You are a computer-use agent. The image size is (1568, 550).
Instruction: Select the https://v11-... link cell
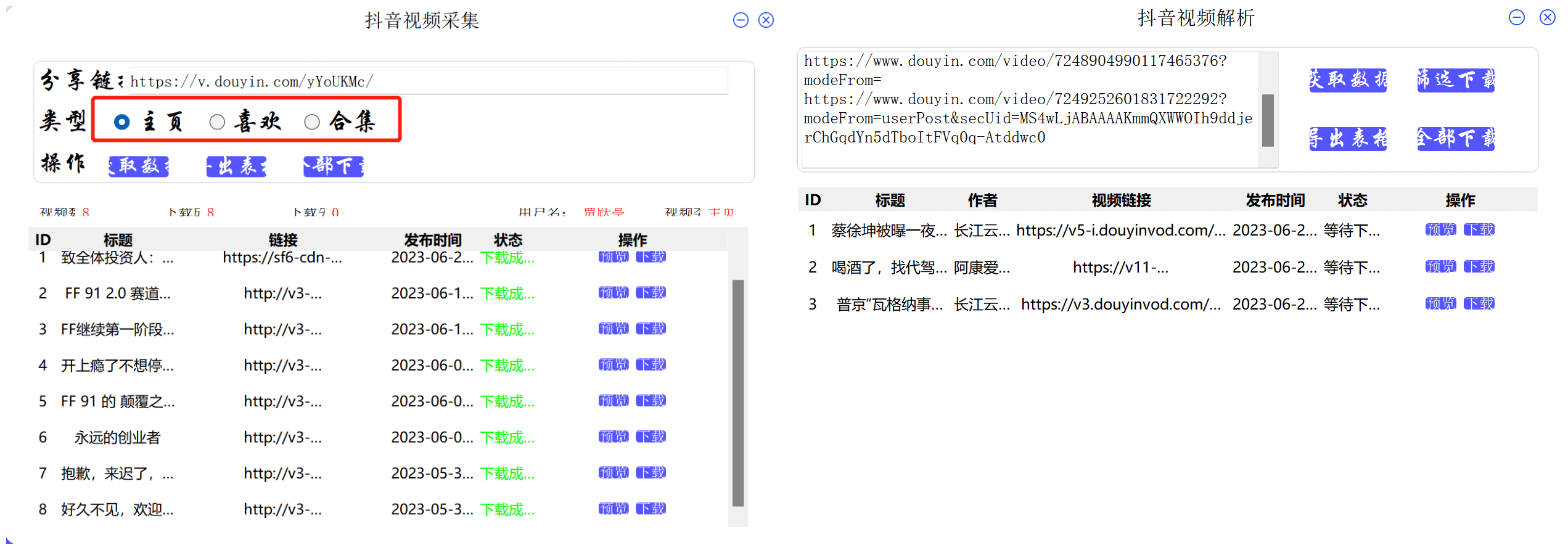[x=1121, y=267]
